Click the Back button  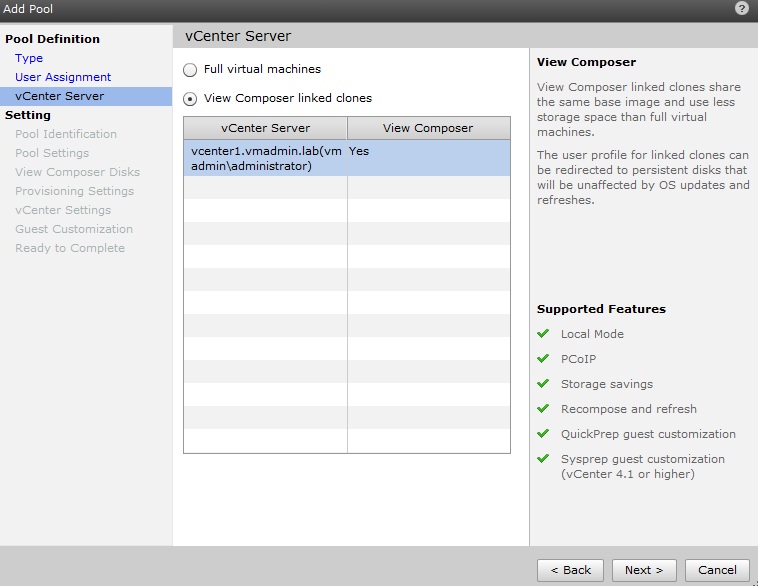(x=570, y=570)
